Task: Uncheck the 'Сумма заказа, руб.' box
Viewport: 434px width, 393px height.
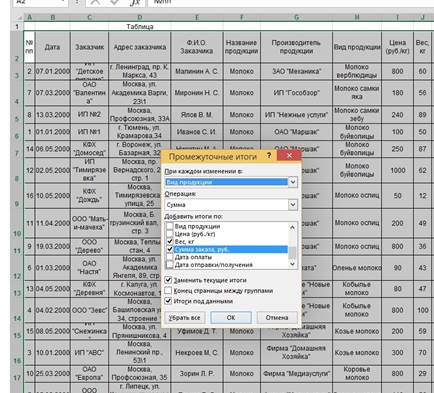Action: coord(169,249)
